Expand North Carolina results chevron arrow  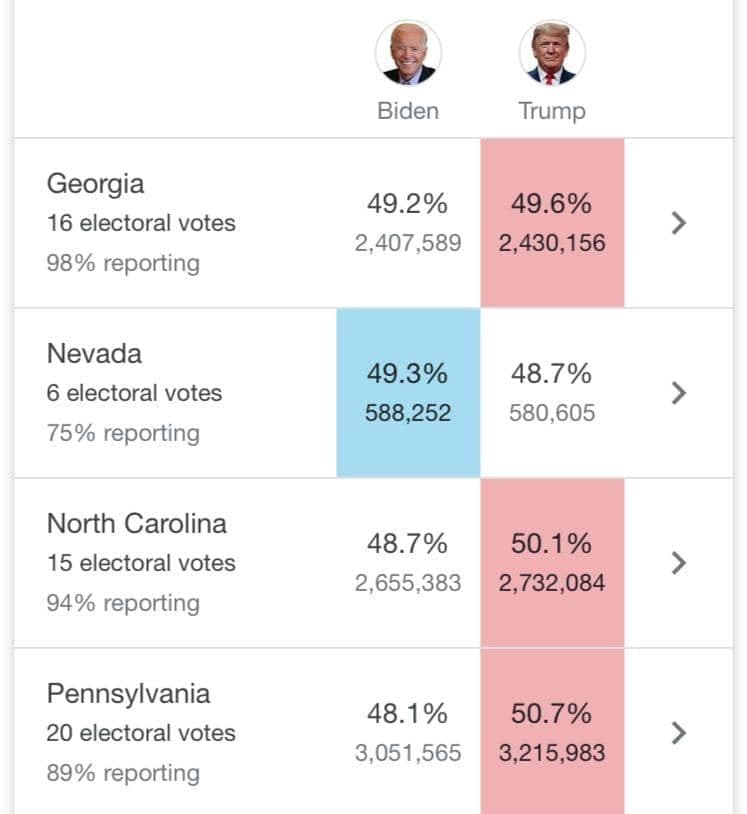[x=678, y=563]
